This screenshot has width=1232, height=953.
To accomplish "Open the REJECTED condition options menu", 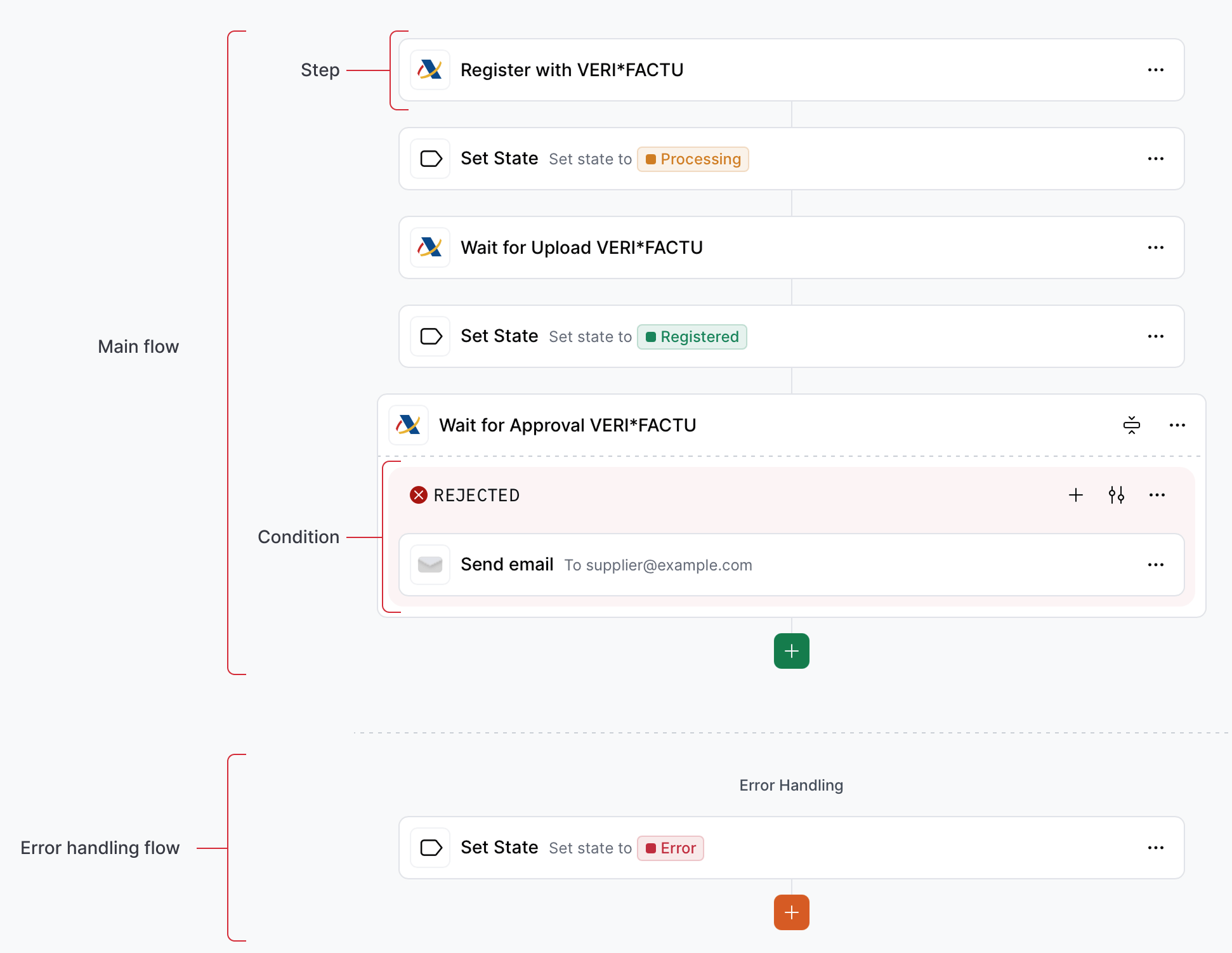I will pyautogui.click(x=1157, y=495).
